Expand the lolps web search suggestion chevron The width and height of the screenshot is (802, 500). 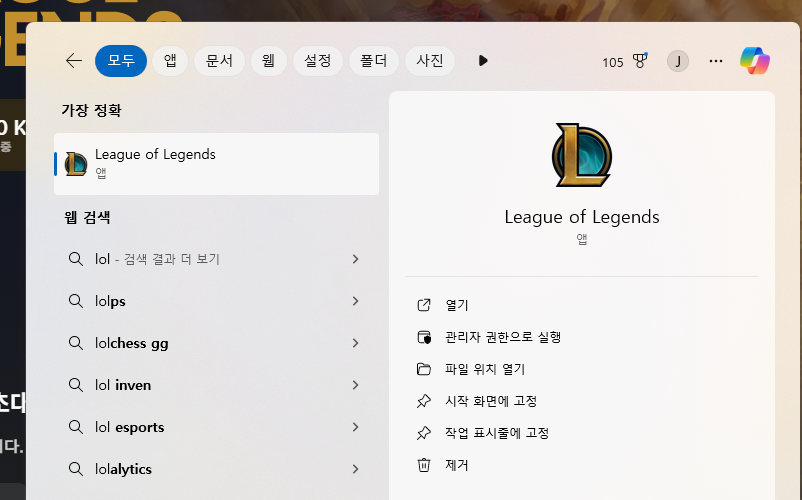point(355,301)
